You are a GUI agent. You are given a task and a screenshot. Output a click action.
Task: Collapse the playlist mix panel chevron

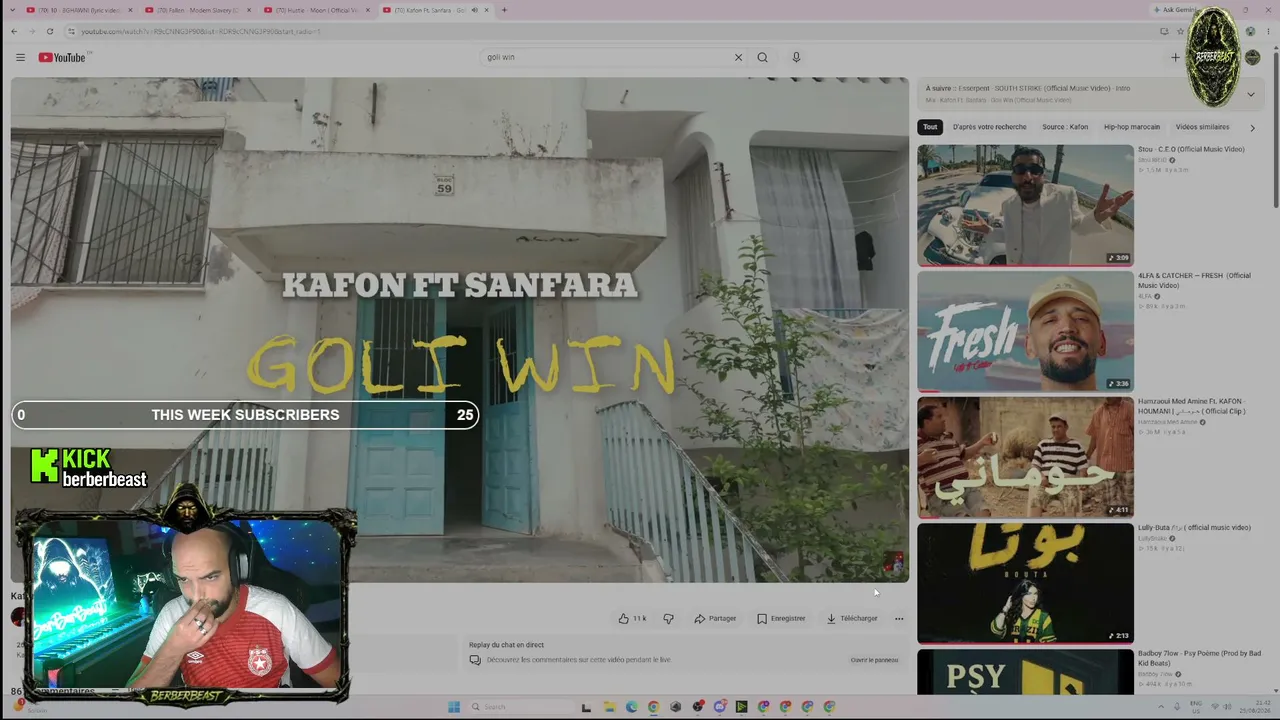click(x=1250, y=94)
